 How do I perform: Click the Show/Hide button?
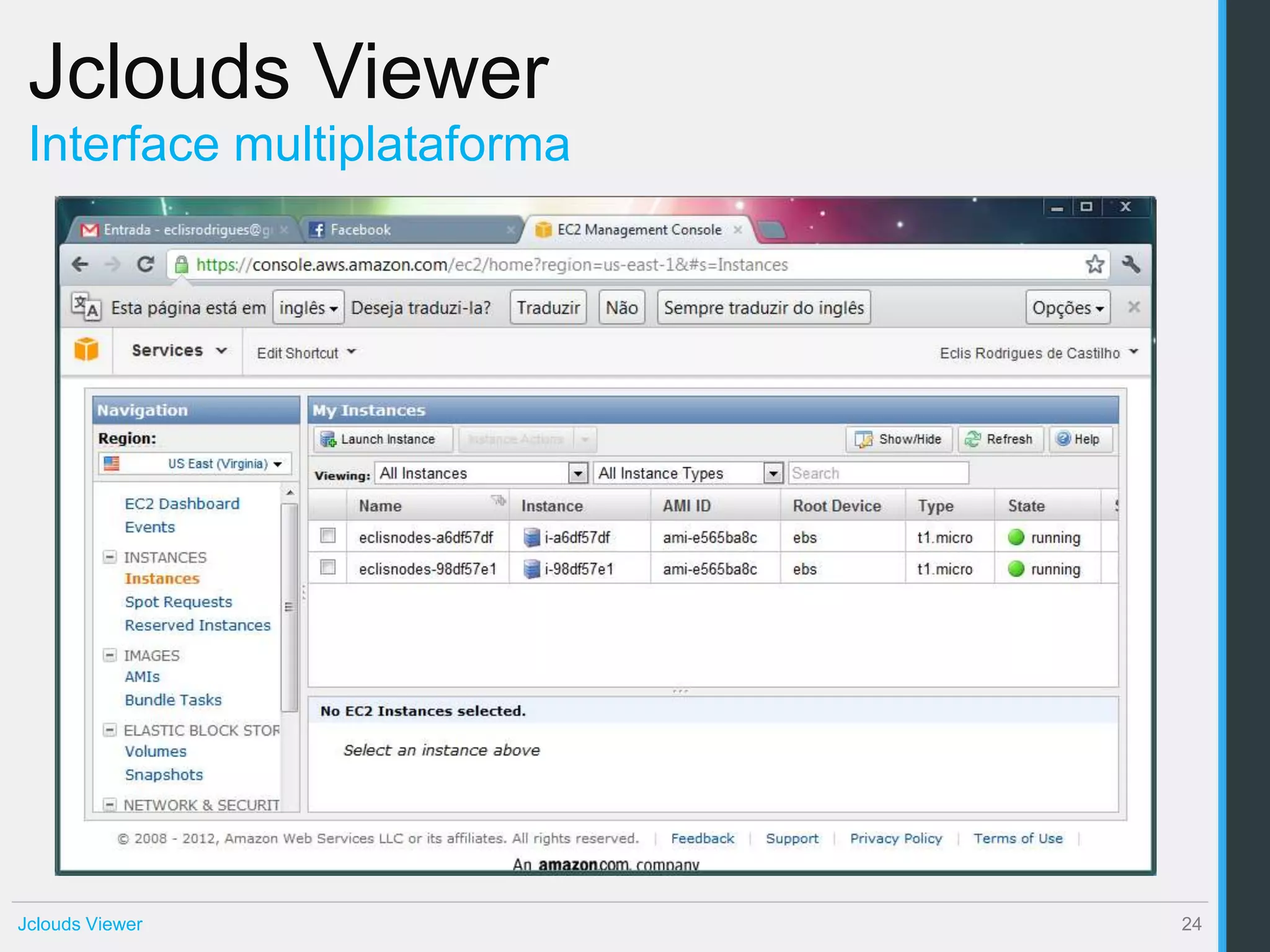coord(899,439)
